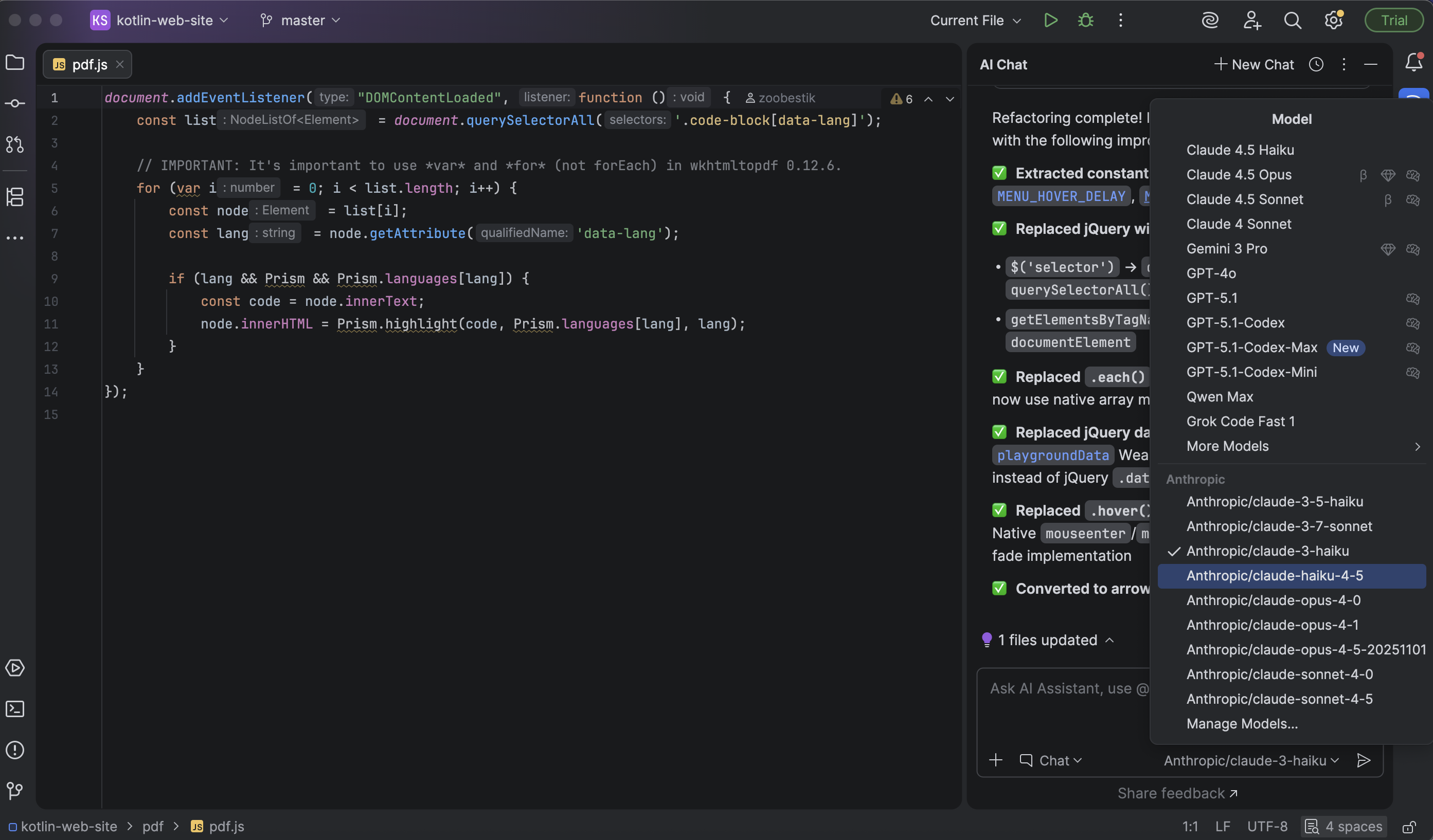Open the Terminal tool window

tap(15, 709)
